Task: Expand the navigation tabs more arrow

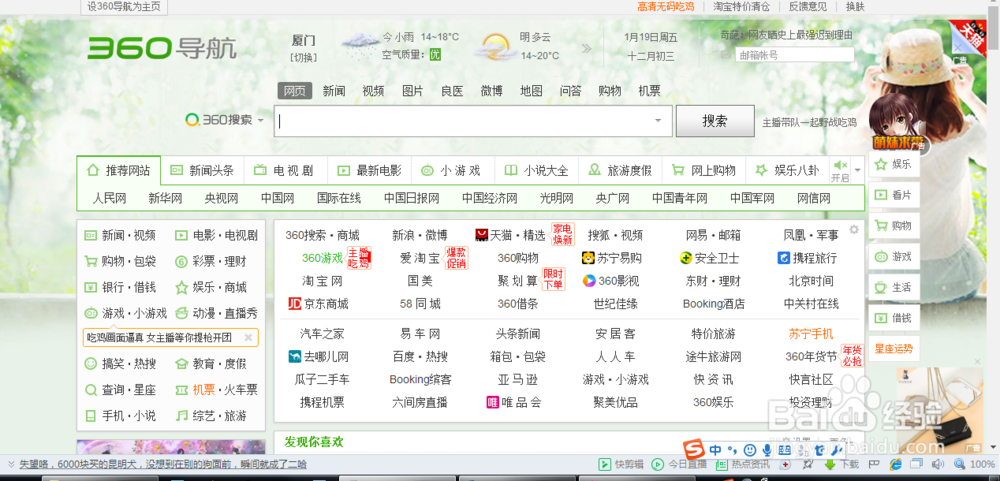Action: [858, 170]
